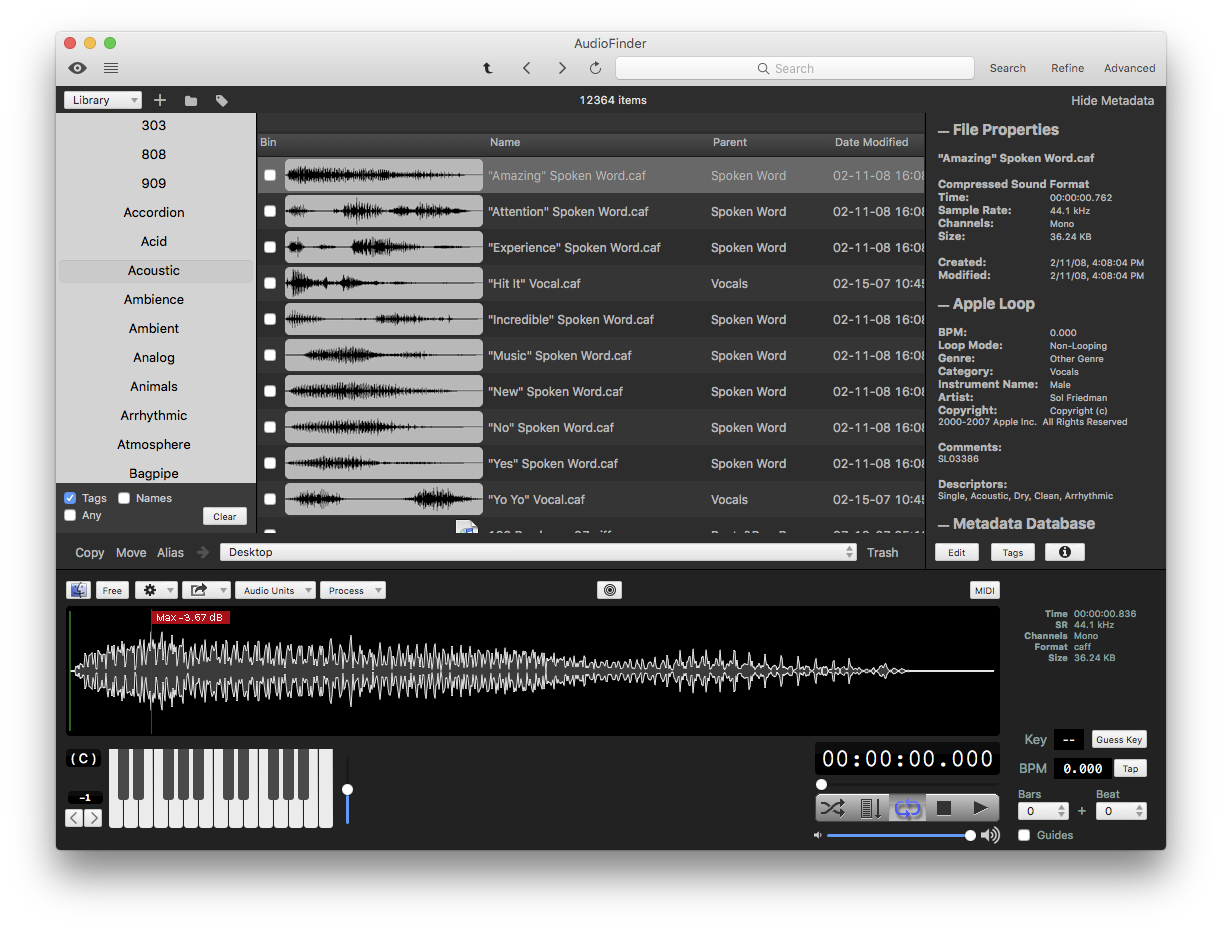Open the Library dropdown
The width and height of the screenshot is (1222, 930).
pyautogui.click(x=103, y=100)
